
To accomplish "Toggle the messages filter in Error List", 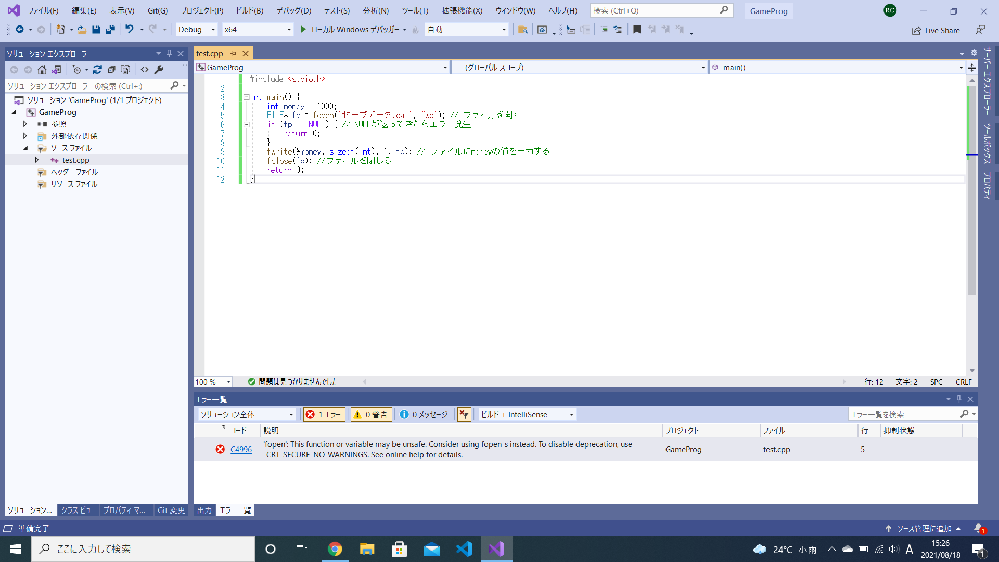I will point(424,414).
